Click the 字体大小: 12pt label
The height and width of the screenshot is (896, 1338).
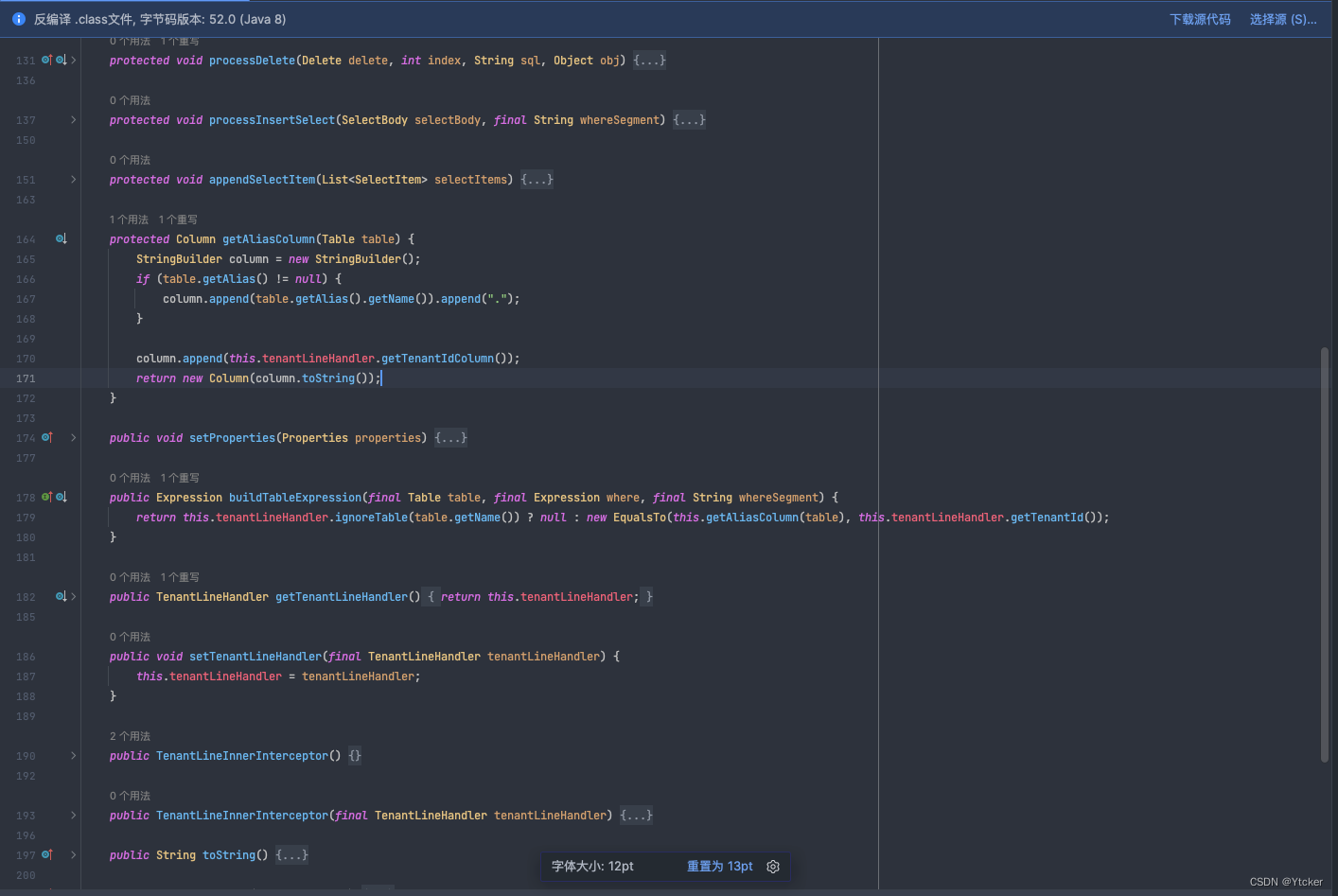(x=592, y=867)
